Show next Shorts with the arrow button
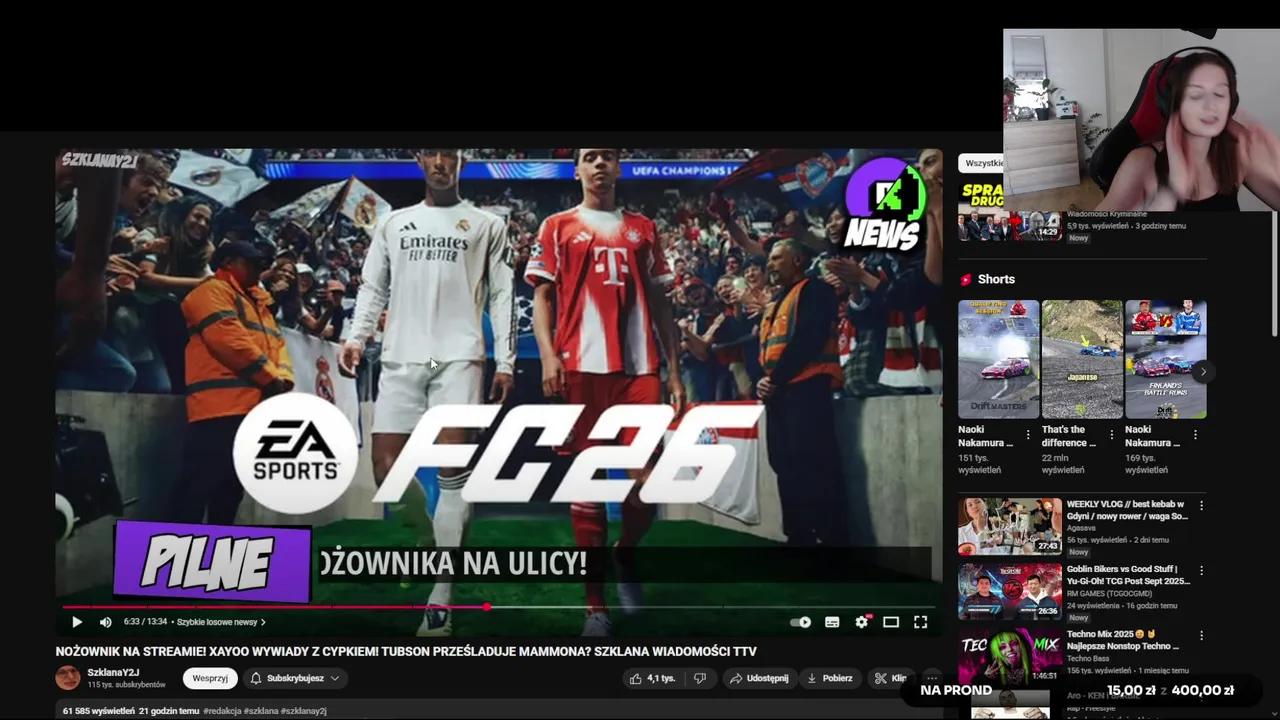The width and height of the screenshot is (1280, 720). [1203, 371]
